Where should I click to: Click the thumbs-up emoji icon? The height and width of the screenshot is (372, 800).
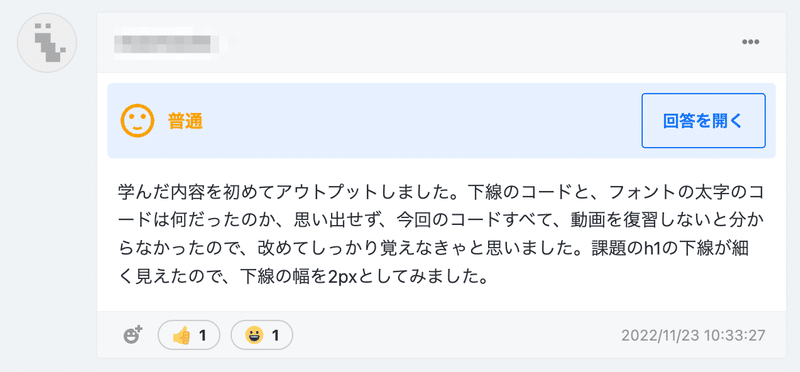point(182,336)
